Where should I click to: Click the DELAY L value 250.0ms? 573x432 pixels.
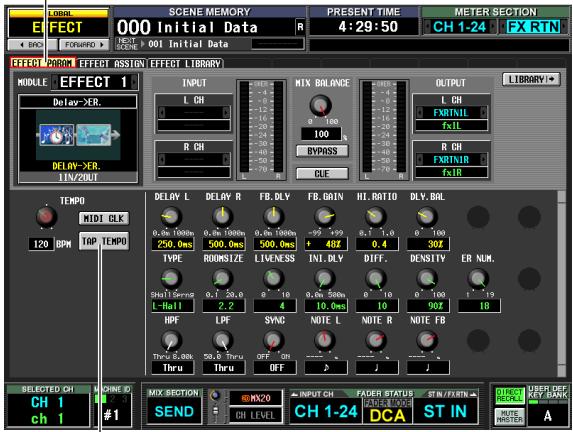click(172, 244)
